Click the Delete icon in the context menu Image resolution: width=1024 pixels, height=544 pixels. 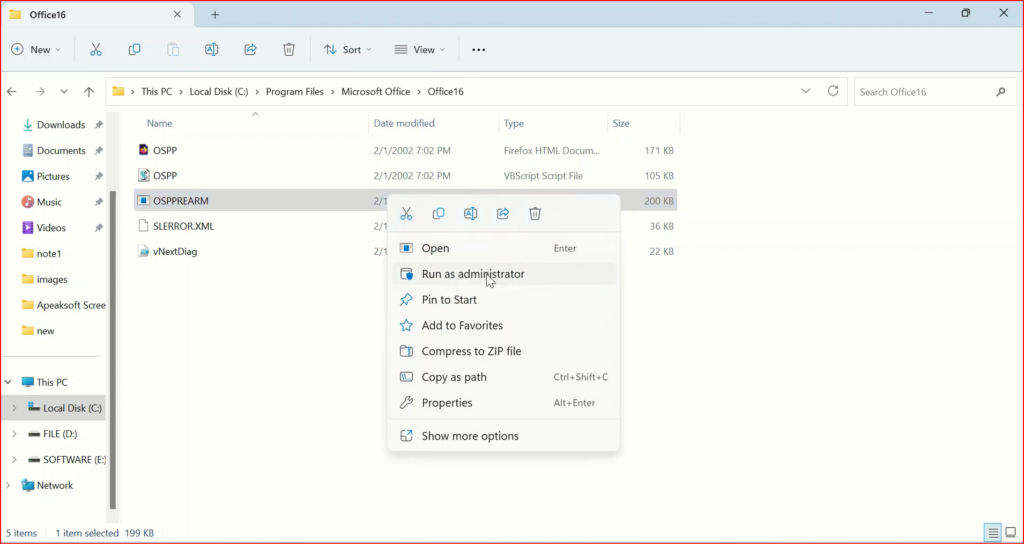(535, 214)
